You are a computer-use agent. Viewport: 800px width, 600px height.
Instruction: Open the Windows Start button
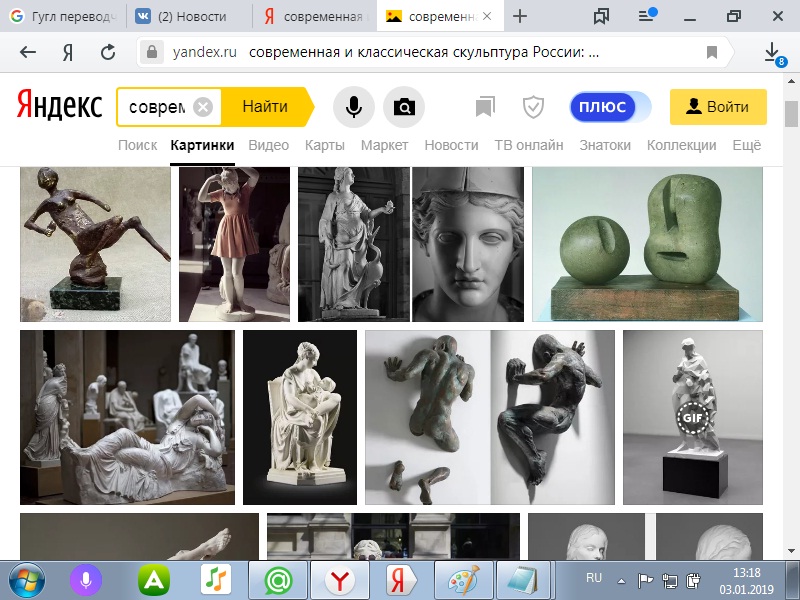point(27,581)
